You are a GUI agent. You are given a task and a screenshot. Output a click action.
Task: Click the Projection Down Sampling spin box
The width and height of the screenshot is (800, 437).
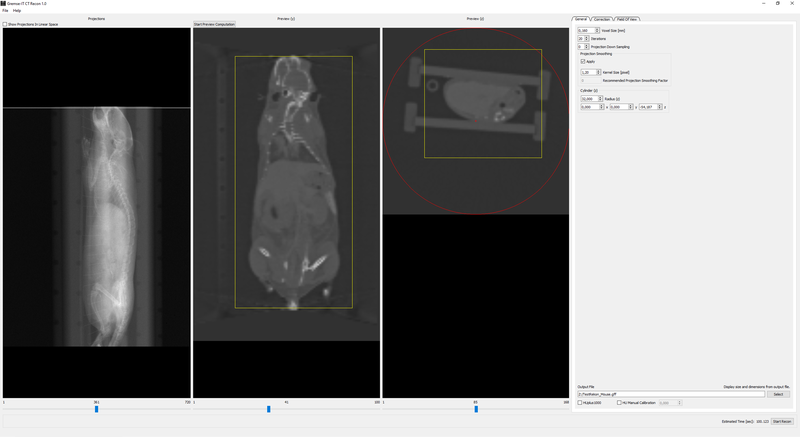pyautogui.click(x=583, y=47)
